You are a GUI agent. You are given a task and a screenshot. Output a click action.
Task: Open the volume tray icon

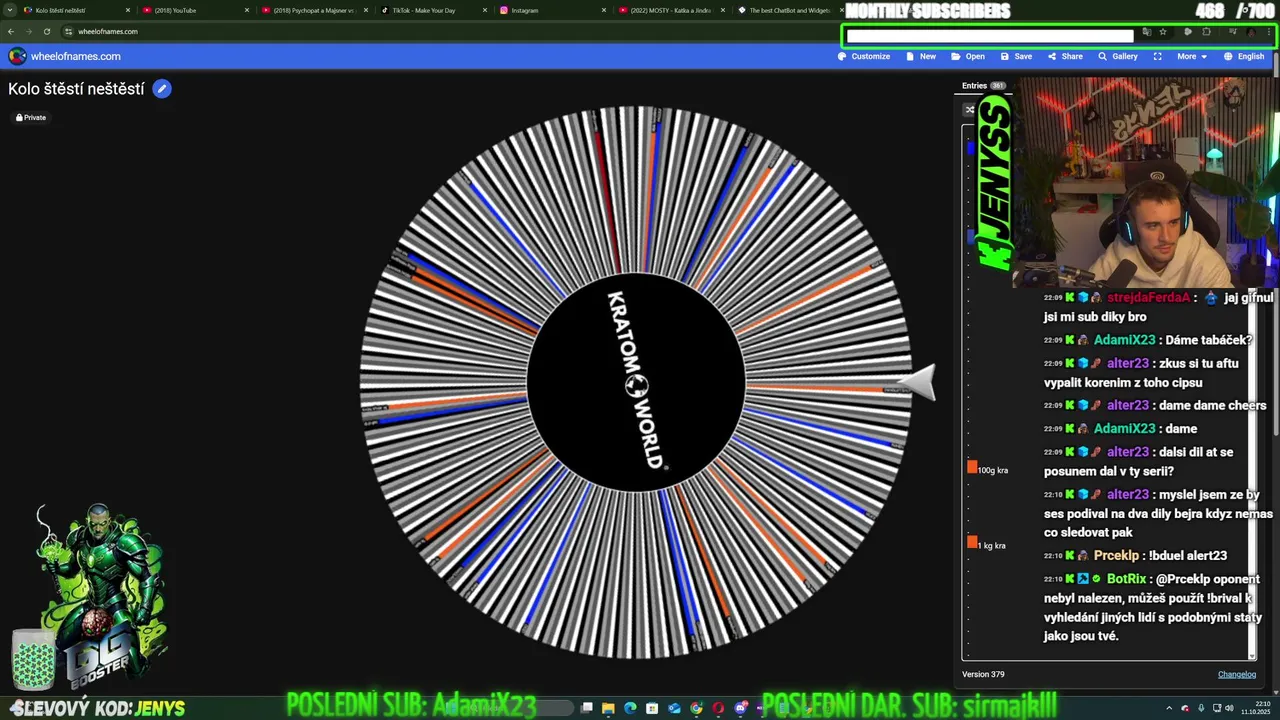point(1229,708)
